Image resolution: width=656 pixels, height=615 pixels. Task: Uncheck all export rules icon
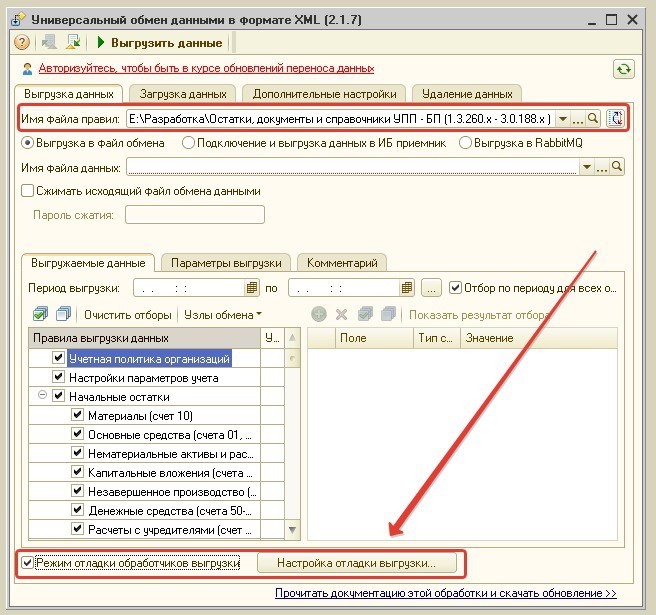pos(63,314)
